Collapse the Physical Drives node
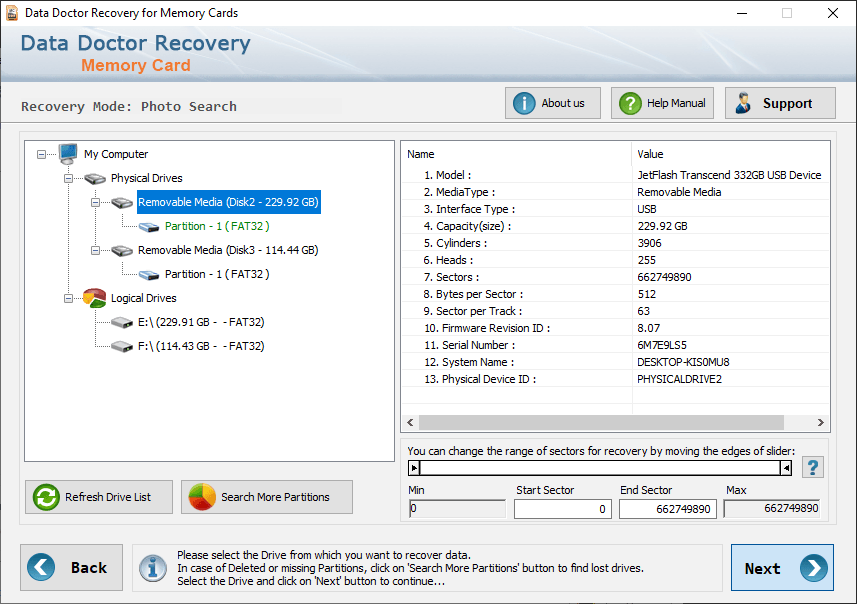Image resolution: width=857 pixels, height=604 pixels. tap(68, 178)
